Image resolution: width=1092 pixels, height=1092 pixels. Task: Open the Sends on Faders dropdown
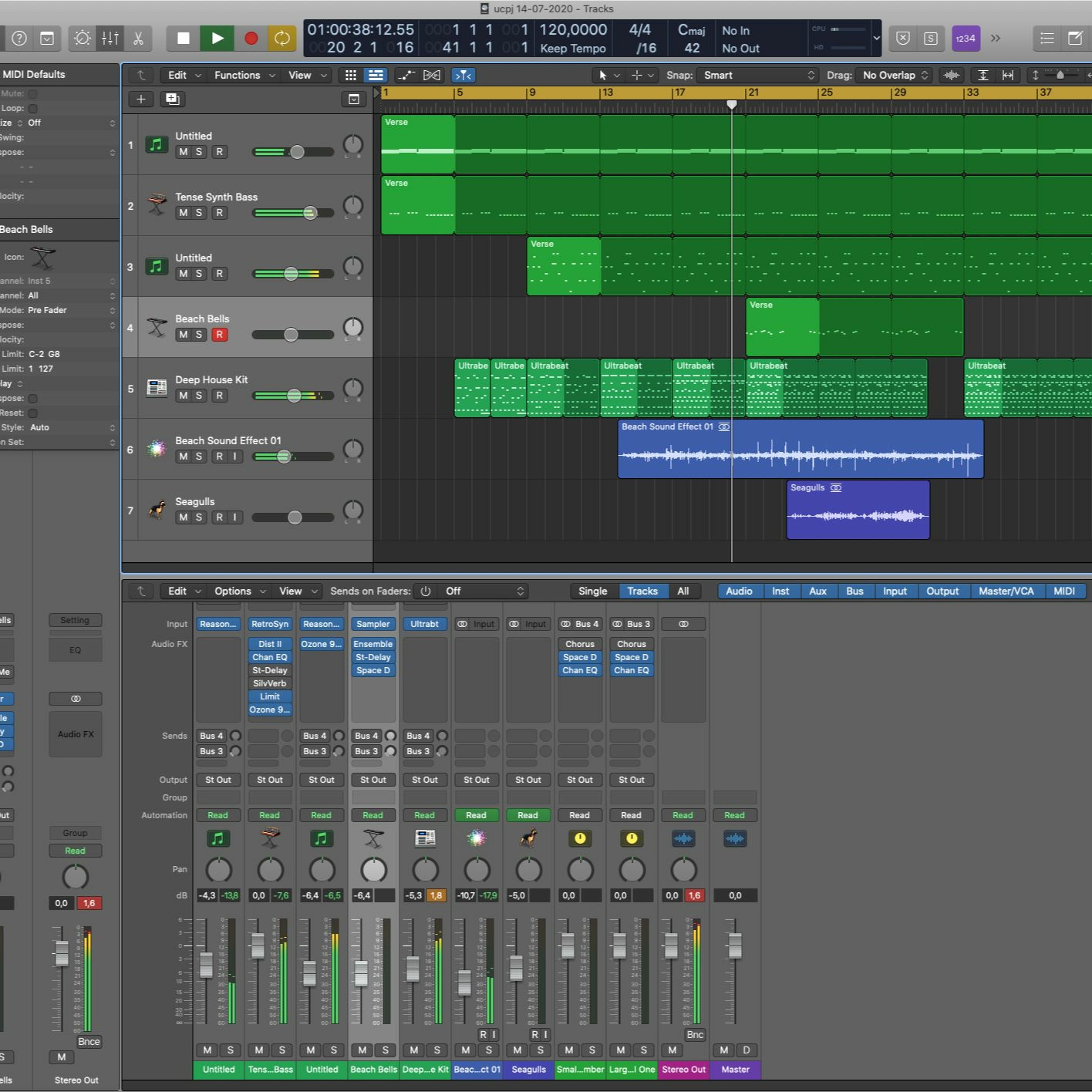coord(484,591)
